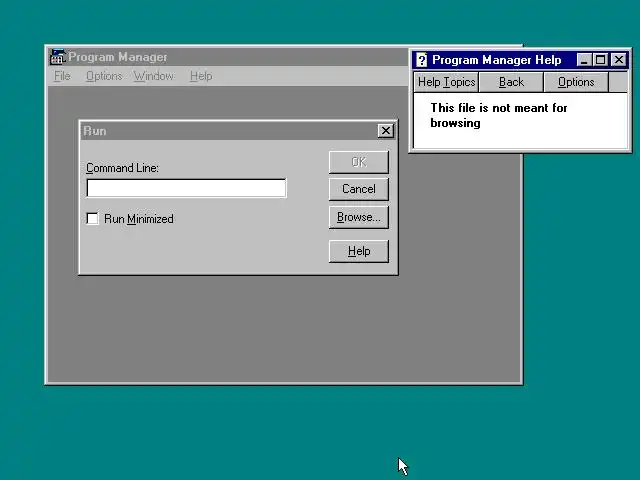The width and height of the screenshot is (640, 480).
Task: Open the Help menu in Program Manager
Action: [x=201, y=76]
